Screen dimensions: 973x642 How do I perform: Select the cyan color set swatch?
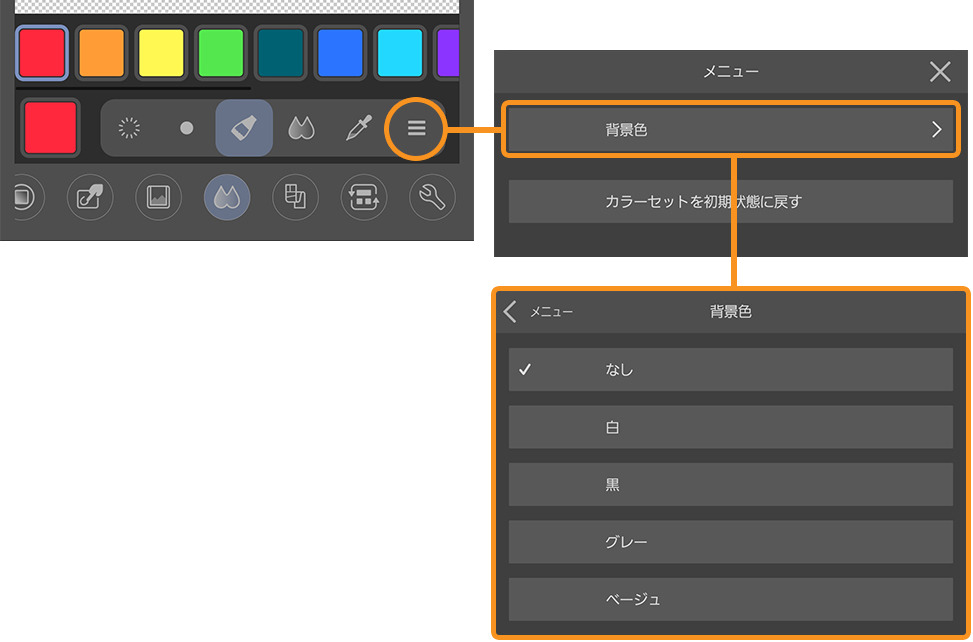tap(400, 53)
